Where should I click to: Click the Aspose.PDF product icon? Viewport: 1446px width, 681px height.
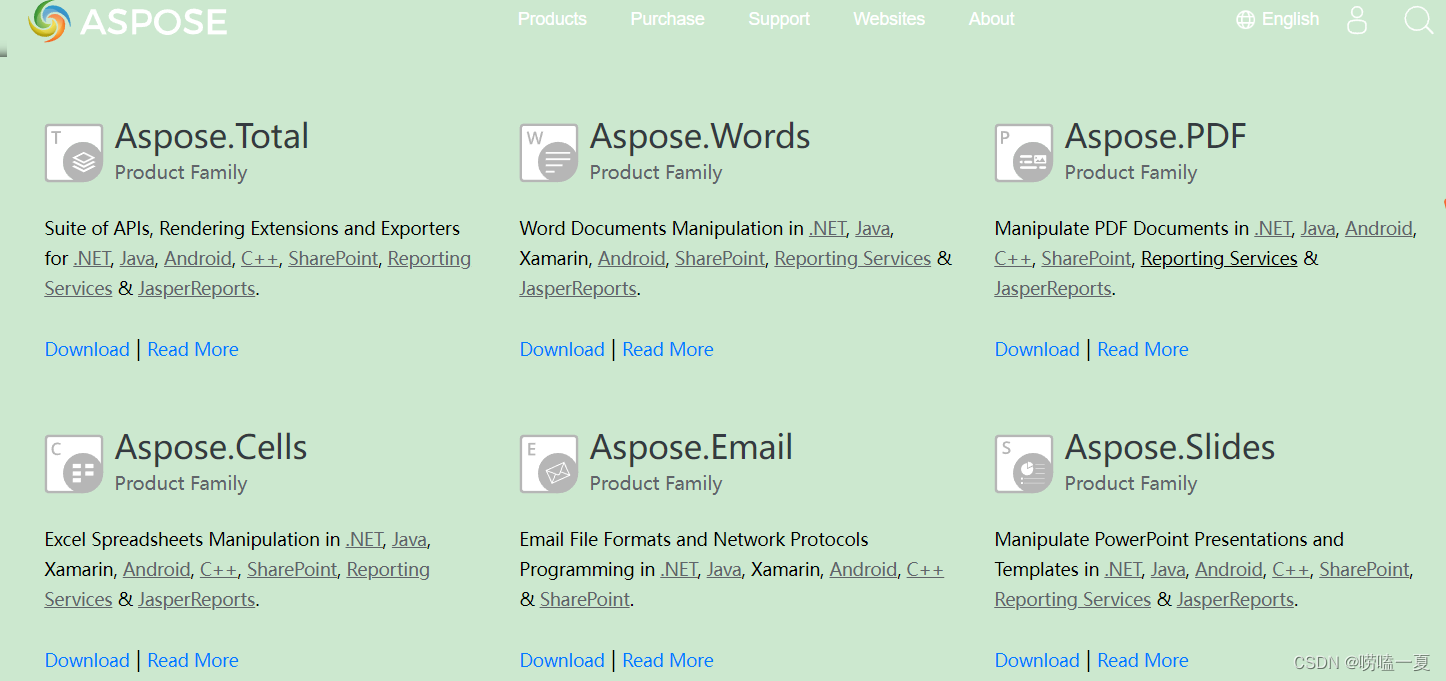click(x=1024, y=153)
